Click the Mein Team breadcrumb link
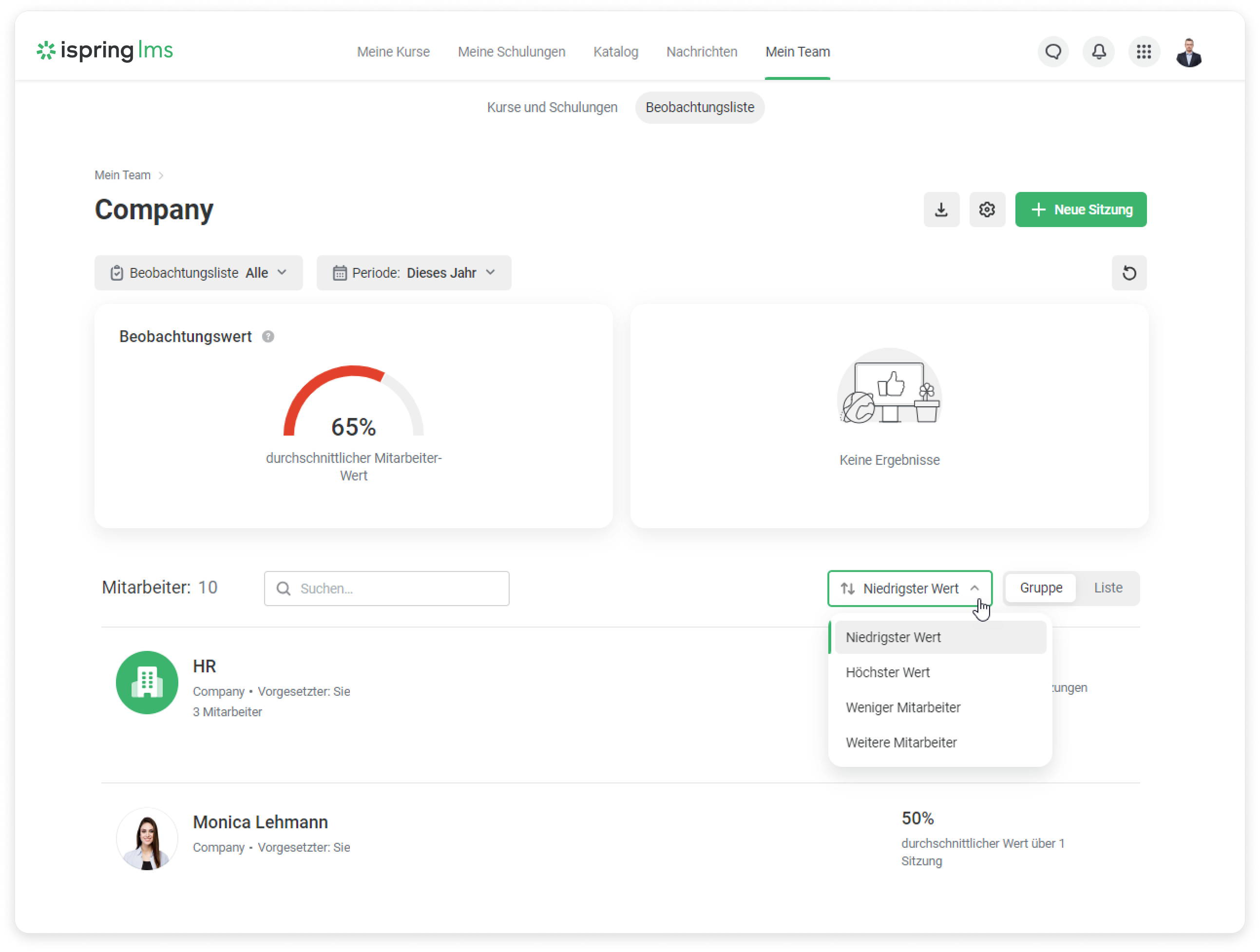This screenshot has height=952, width=1260. (x=122, y=175)
